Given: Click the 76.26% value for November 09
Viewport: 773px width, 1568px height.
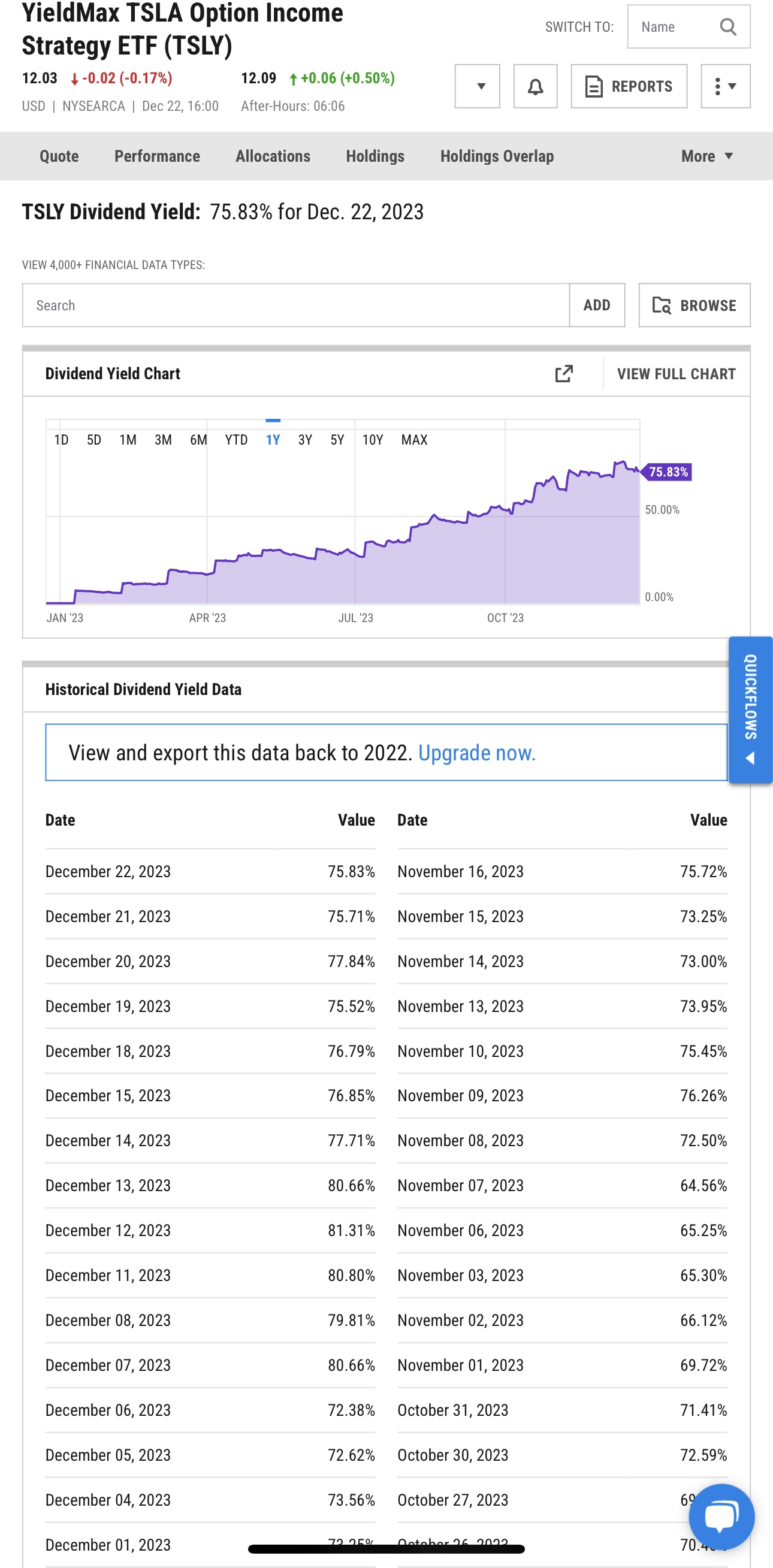Looking at the screenshot, I should 703,1096.
